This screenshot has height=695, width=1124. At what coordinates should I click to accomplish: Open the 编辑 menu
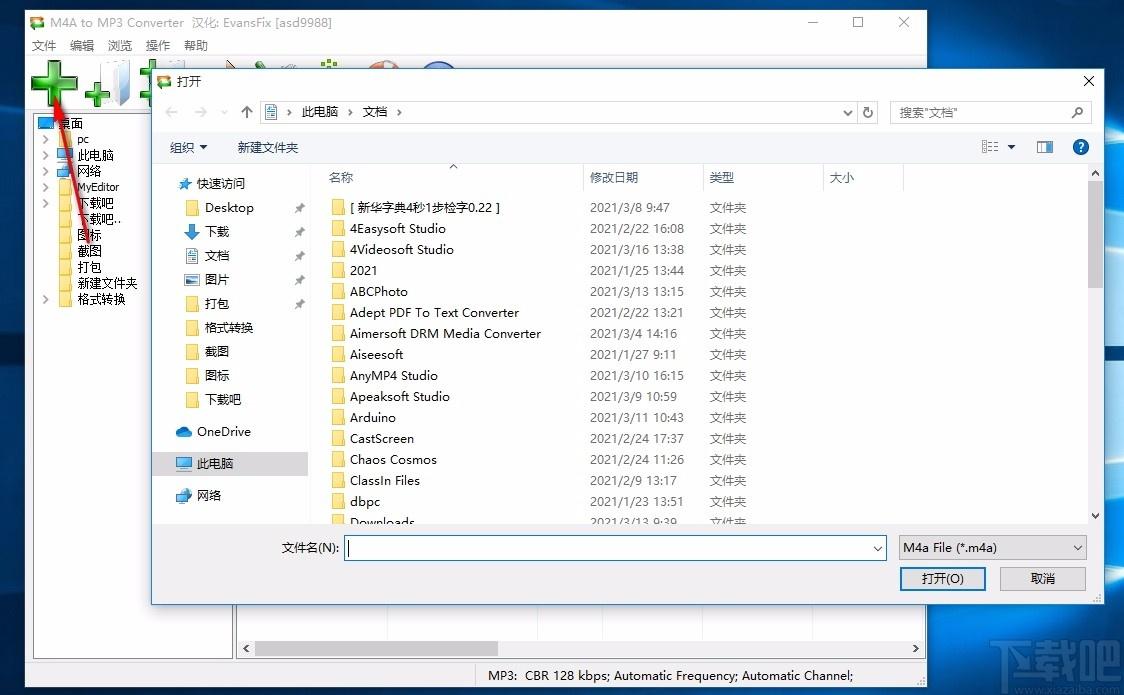point(82,45)
